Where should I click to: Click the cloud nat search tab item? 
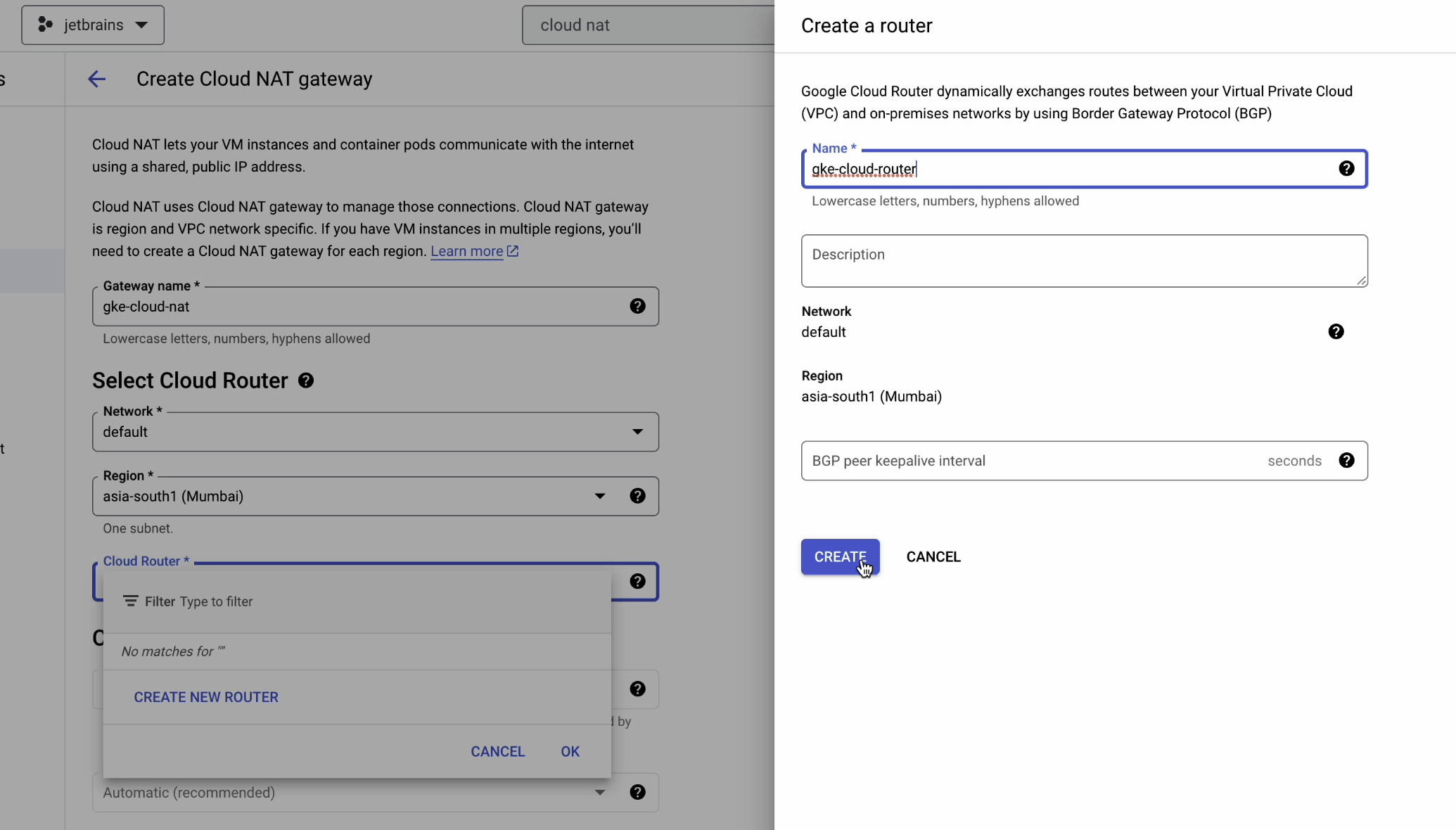pyautogui.click(x=575, y=24)
